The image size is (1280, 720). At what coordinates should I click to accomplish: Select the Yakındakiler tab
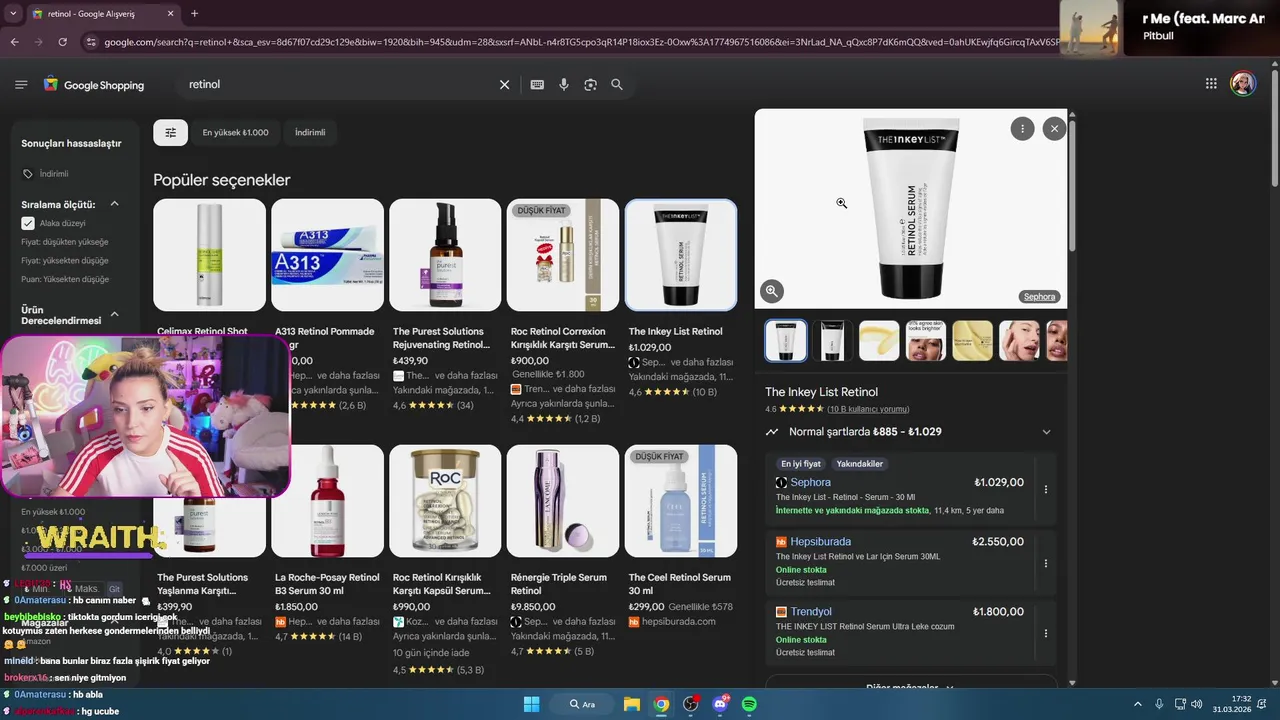860,464
